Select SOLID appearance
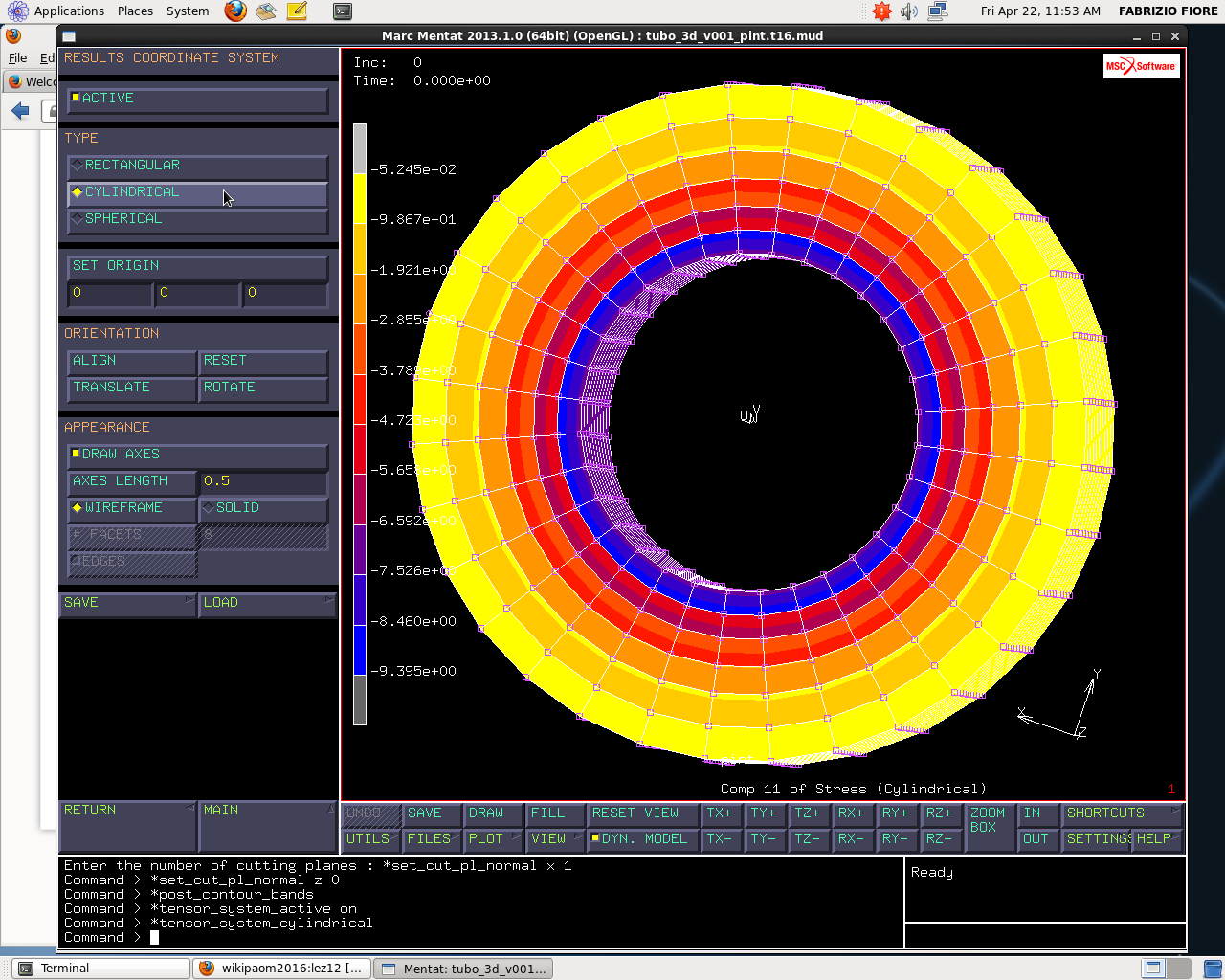This screenshot has height=980, width=1225. click(x=263, y=509)
